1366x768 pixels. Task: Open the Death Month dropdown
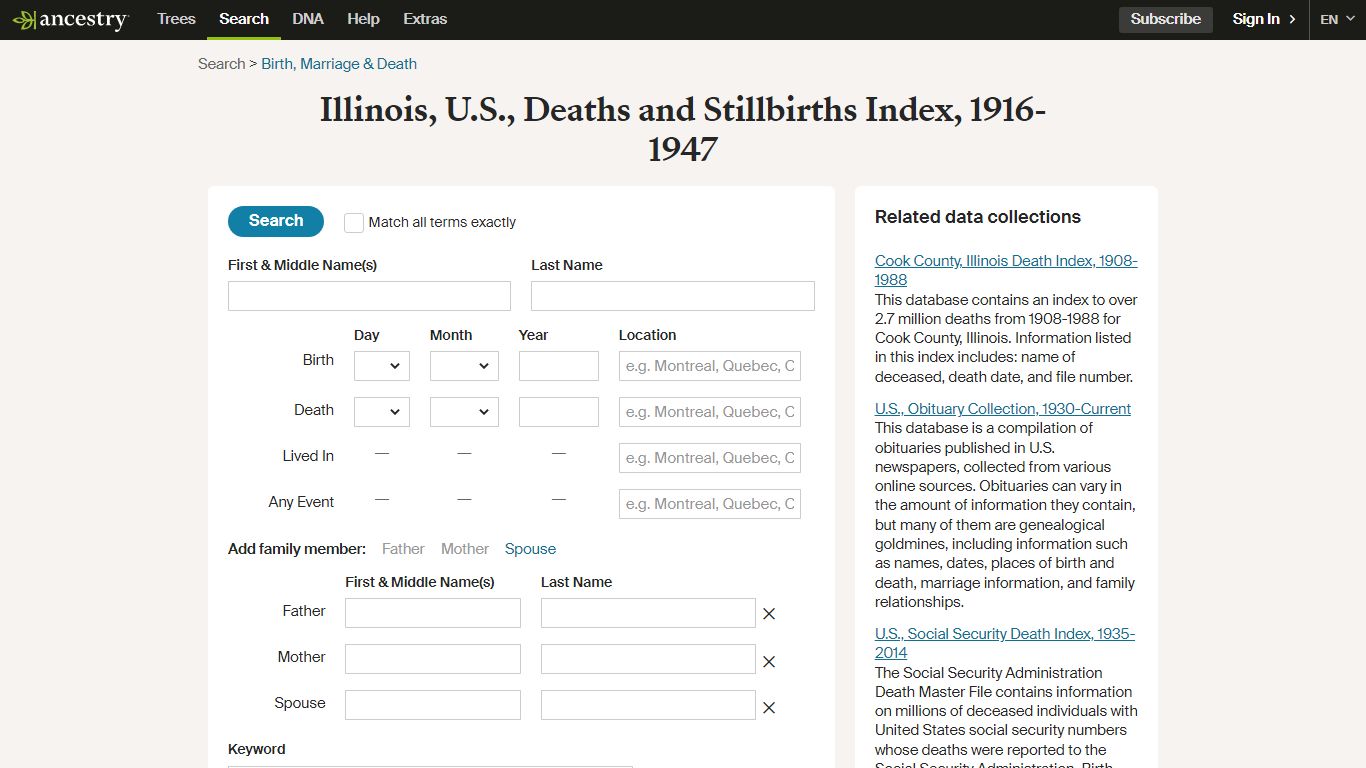tap(464, 412)
